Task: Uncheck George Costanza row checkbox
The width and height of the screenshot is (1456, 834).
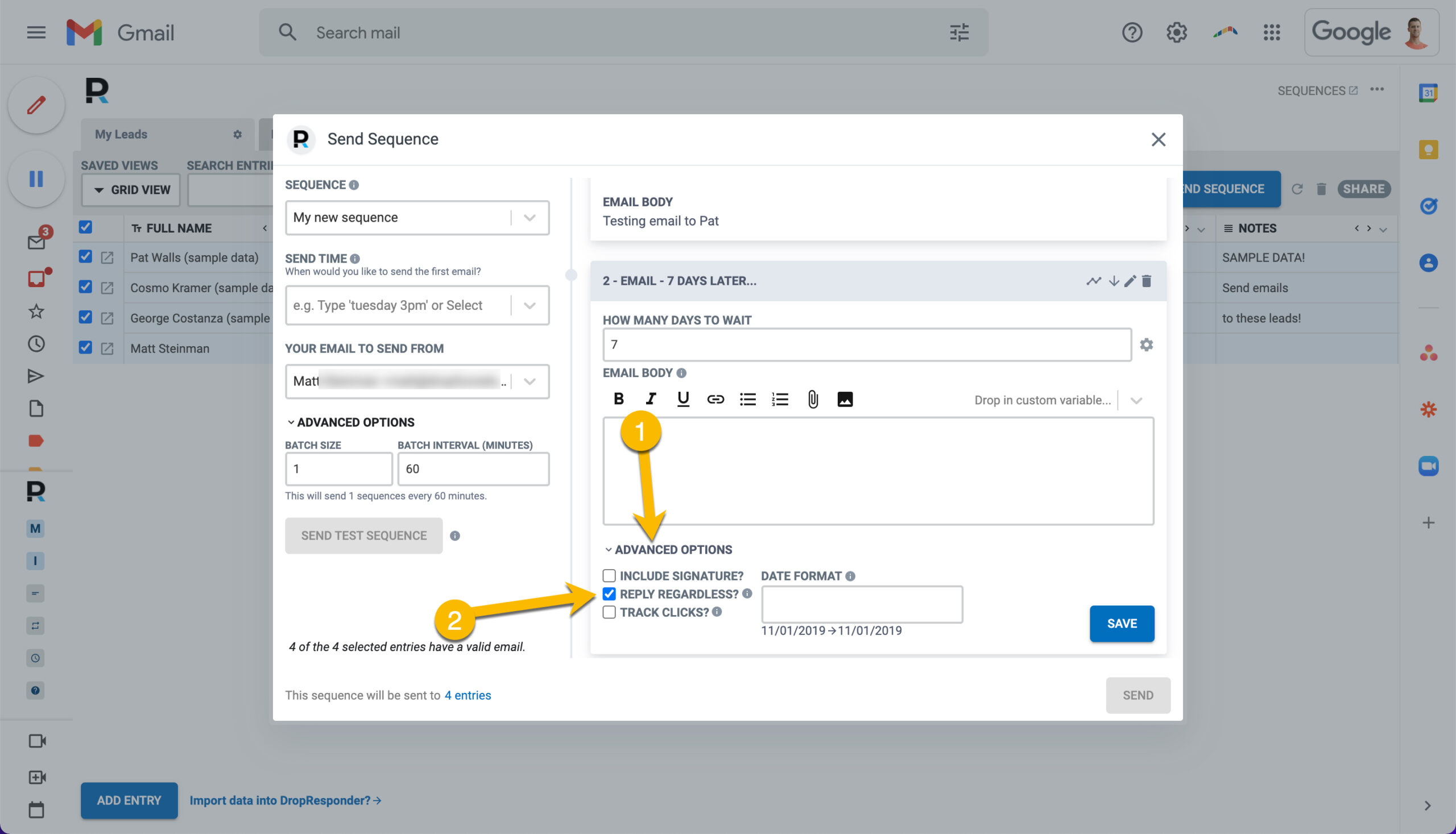Action: point(85,317)
